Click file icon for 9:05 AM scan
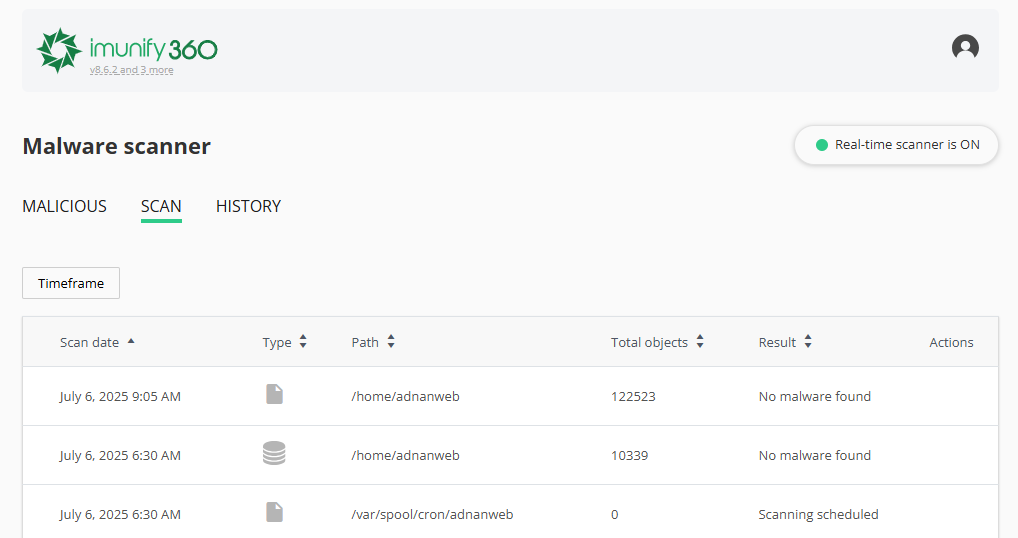Viewport: 1018px width, 538px height. point(275,395)
